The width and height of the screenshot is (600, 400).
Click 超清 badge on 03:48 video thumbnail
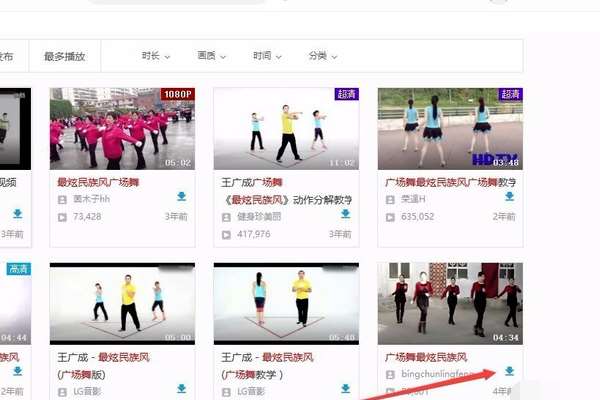(x=510, y=94)
